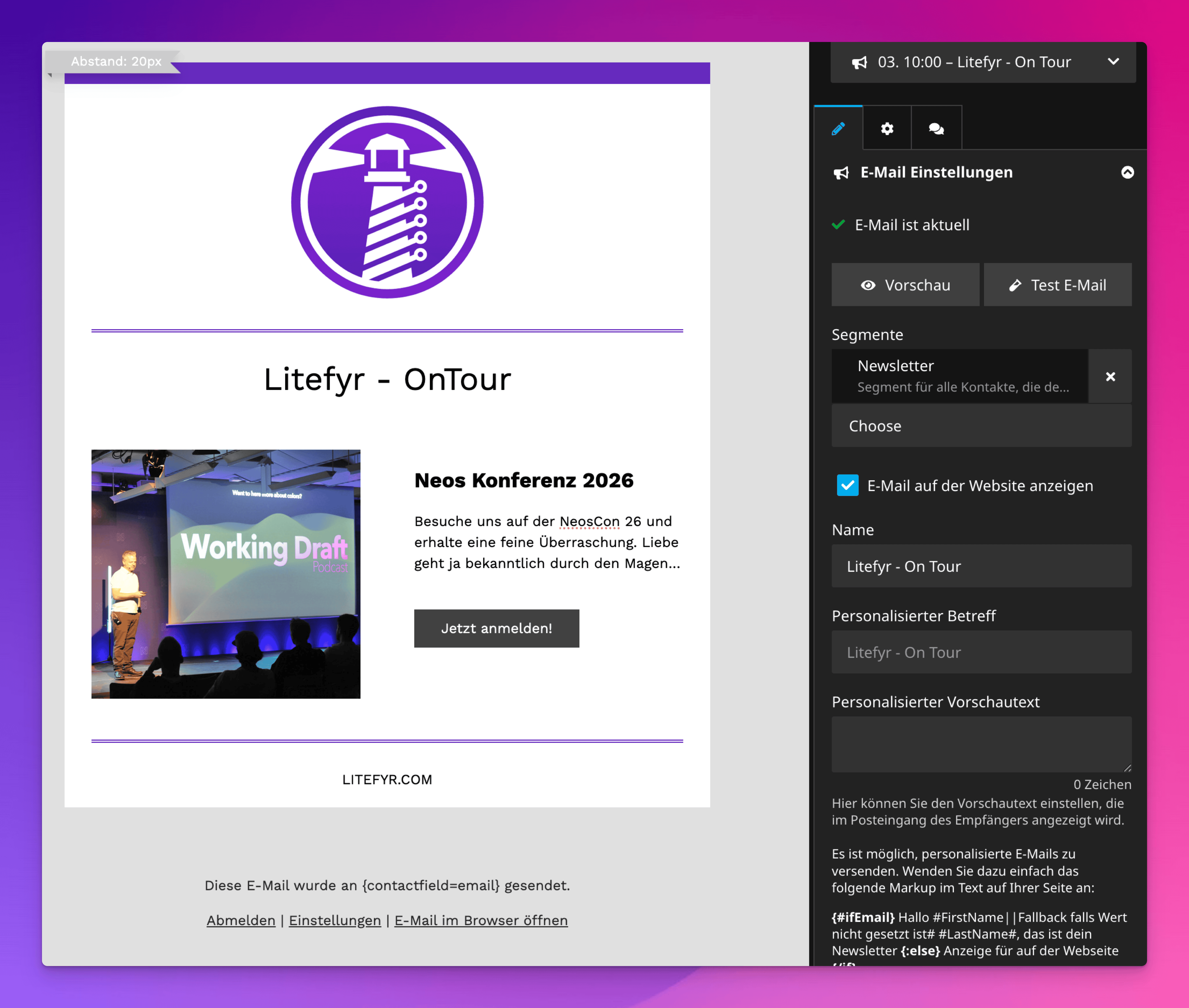Open the comments speech bubble tab
The width and height of the screenshot is (1189, 1008).
[x=936, y=129]
